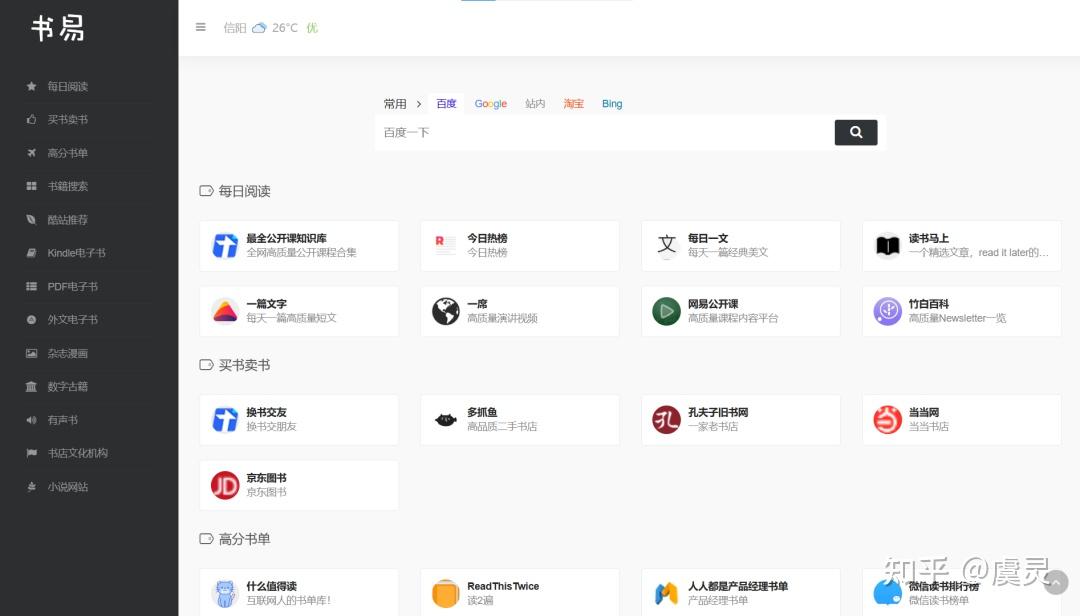The width and height of the screenshot is (1080, 616).
Task: Click the hamburger menu toggle icon
Action: tap(200, 28)
